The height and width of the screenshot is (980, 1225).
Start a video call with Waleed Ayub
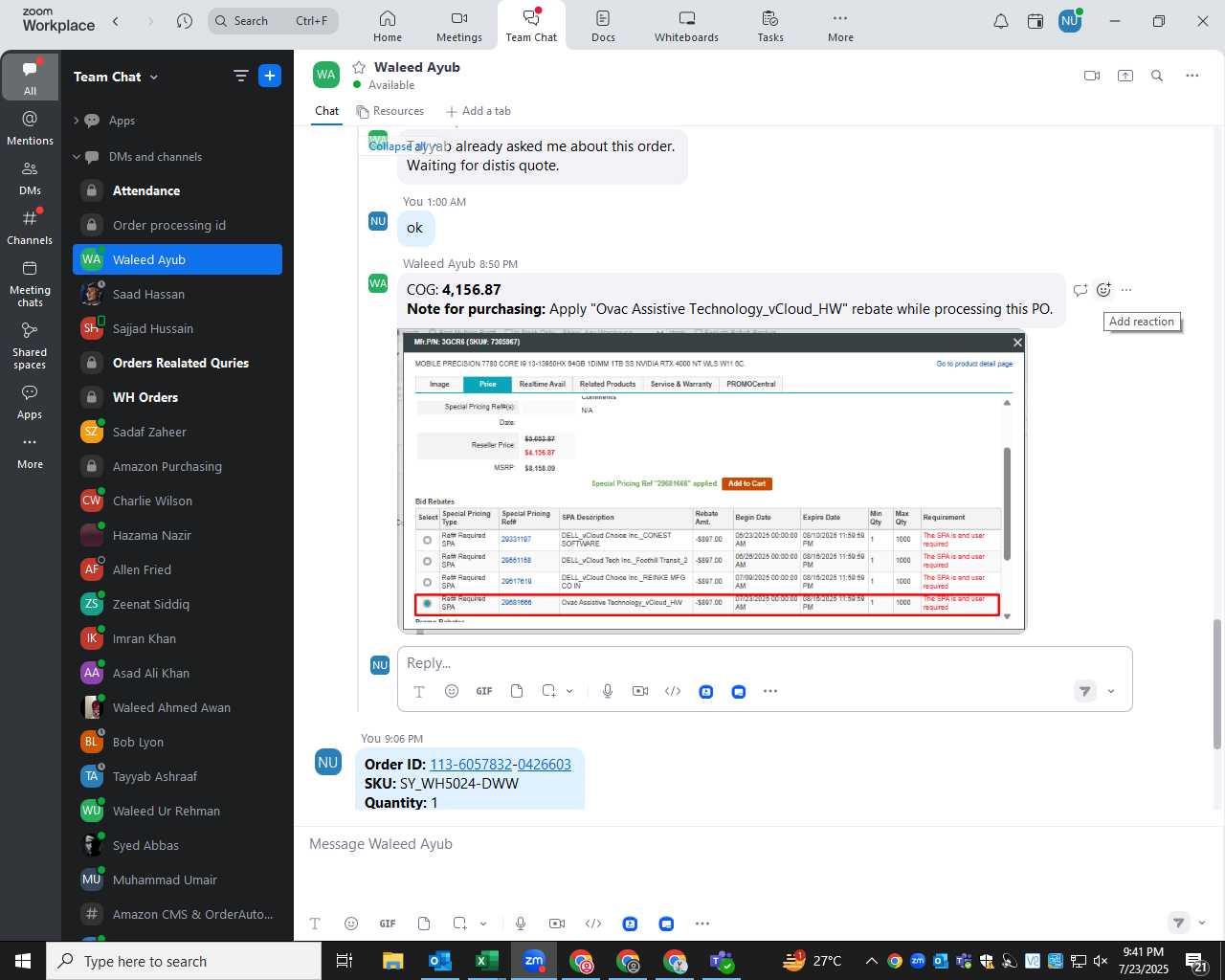(1092, 76)
